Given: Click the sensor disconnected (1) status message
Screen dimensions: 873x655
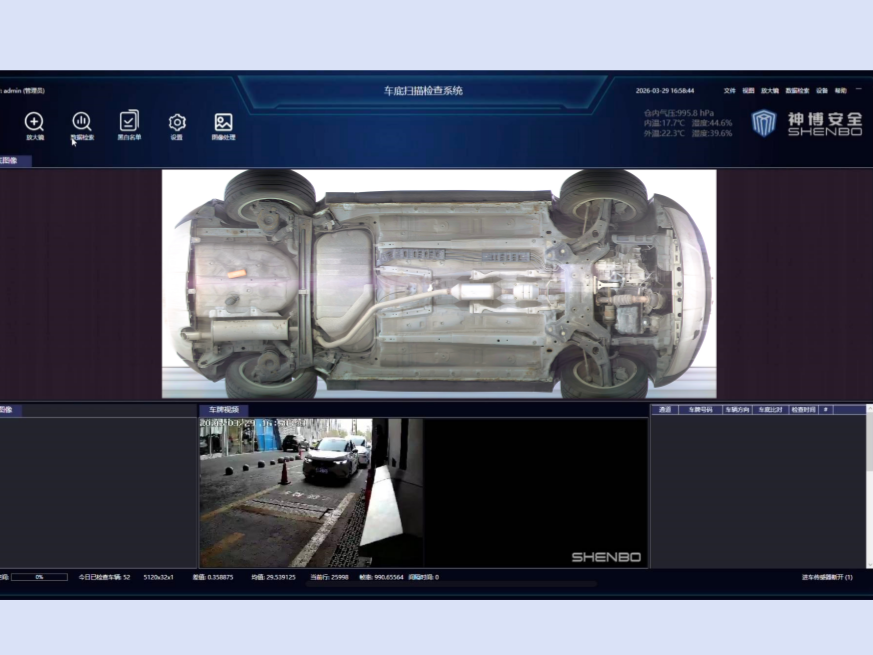Looking at the screenshot, I should click(827, 577).
